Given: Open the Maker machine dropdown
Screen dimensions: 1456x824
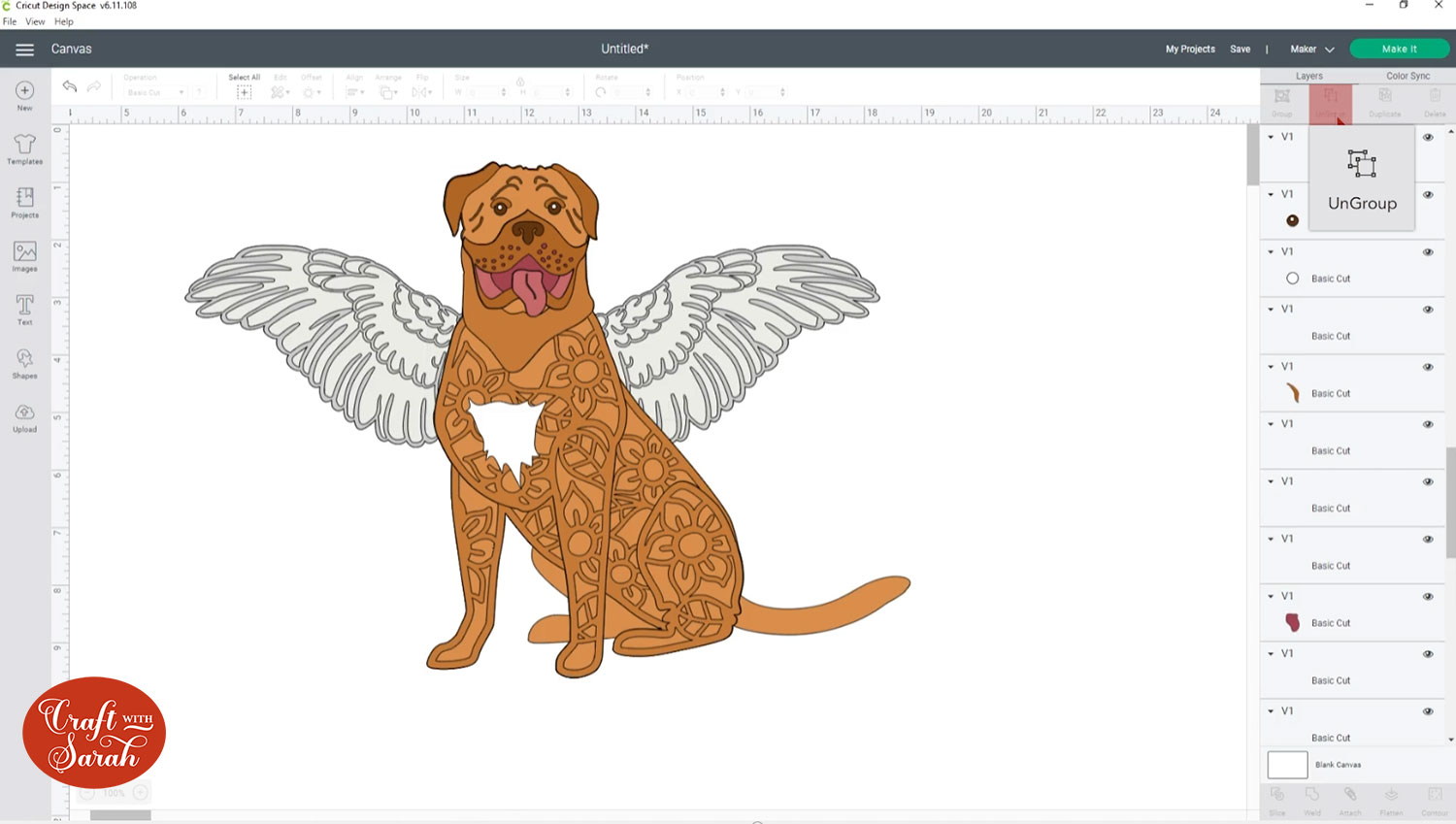Looking at the screenshot, I should pyautogui.click(x=1310, y=49).
